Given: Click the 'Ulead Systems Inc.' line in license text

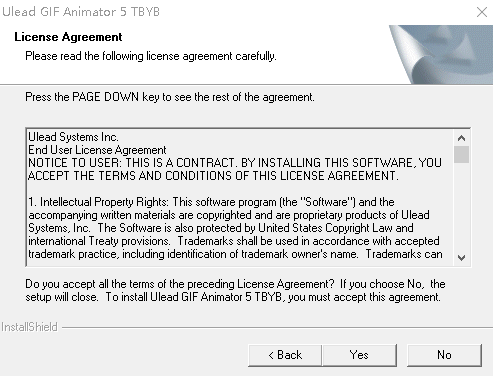Looking at the screenshot, I should 73,137.
